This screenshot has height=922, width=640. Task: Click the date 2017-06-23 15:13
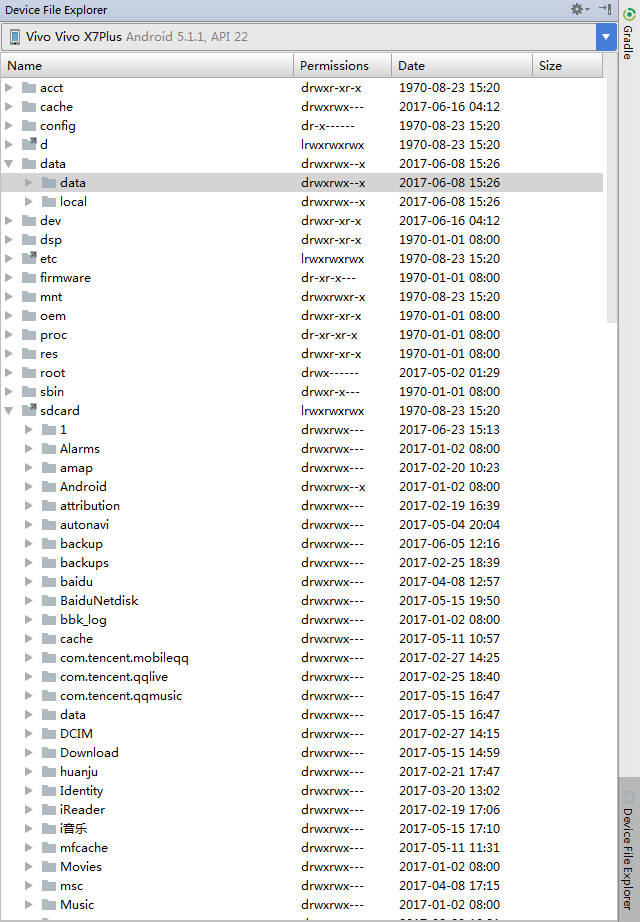tap(449, 430)
